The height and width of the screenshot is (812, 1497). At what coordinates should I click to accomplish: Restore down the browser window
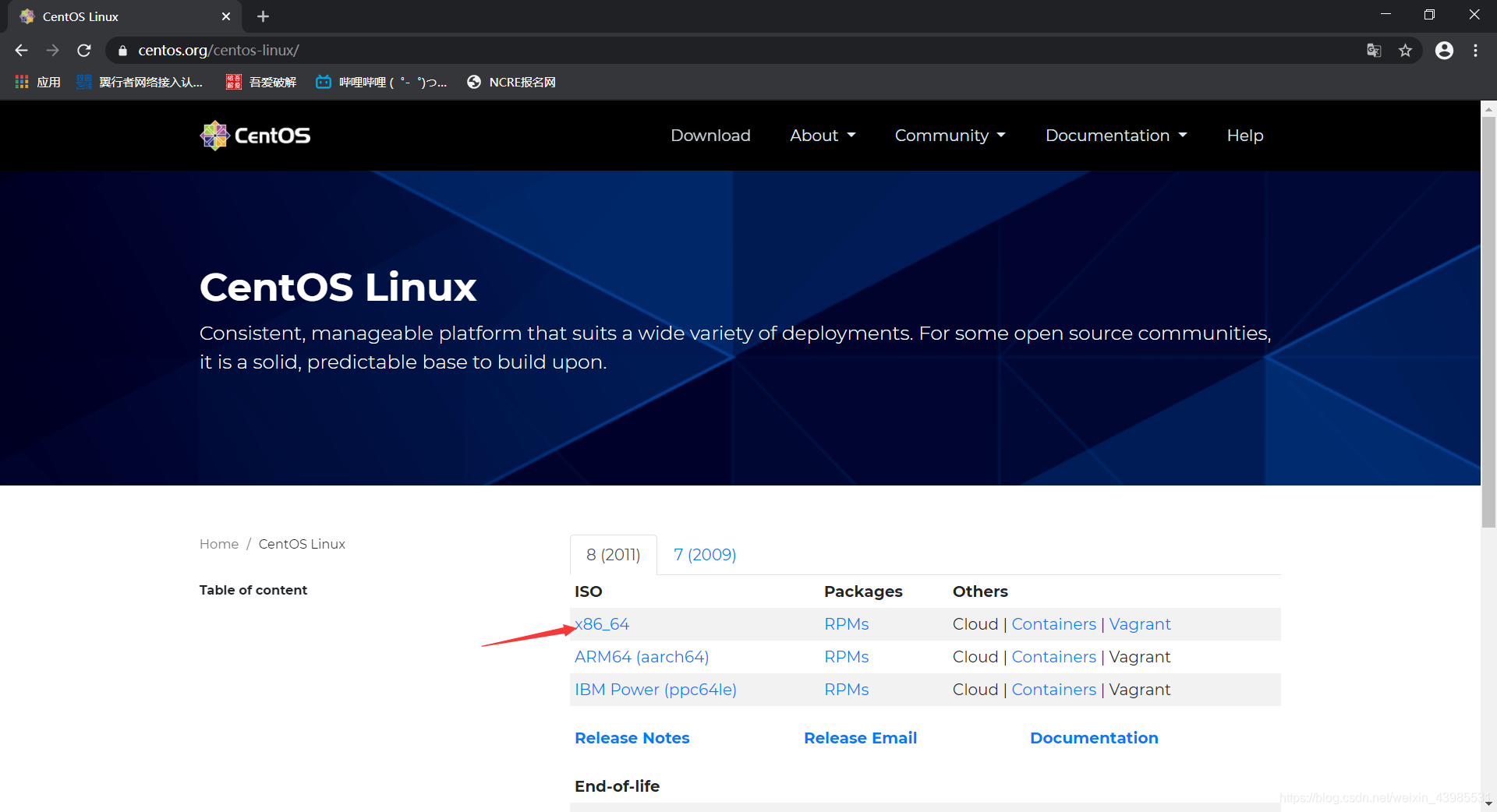coord(1429,15)
